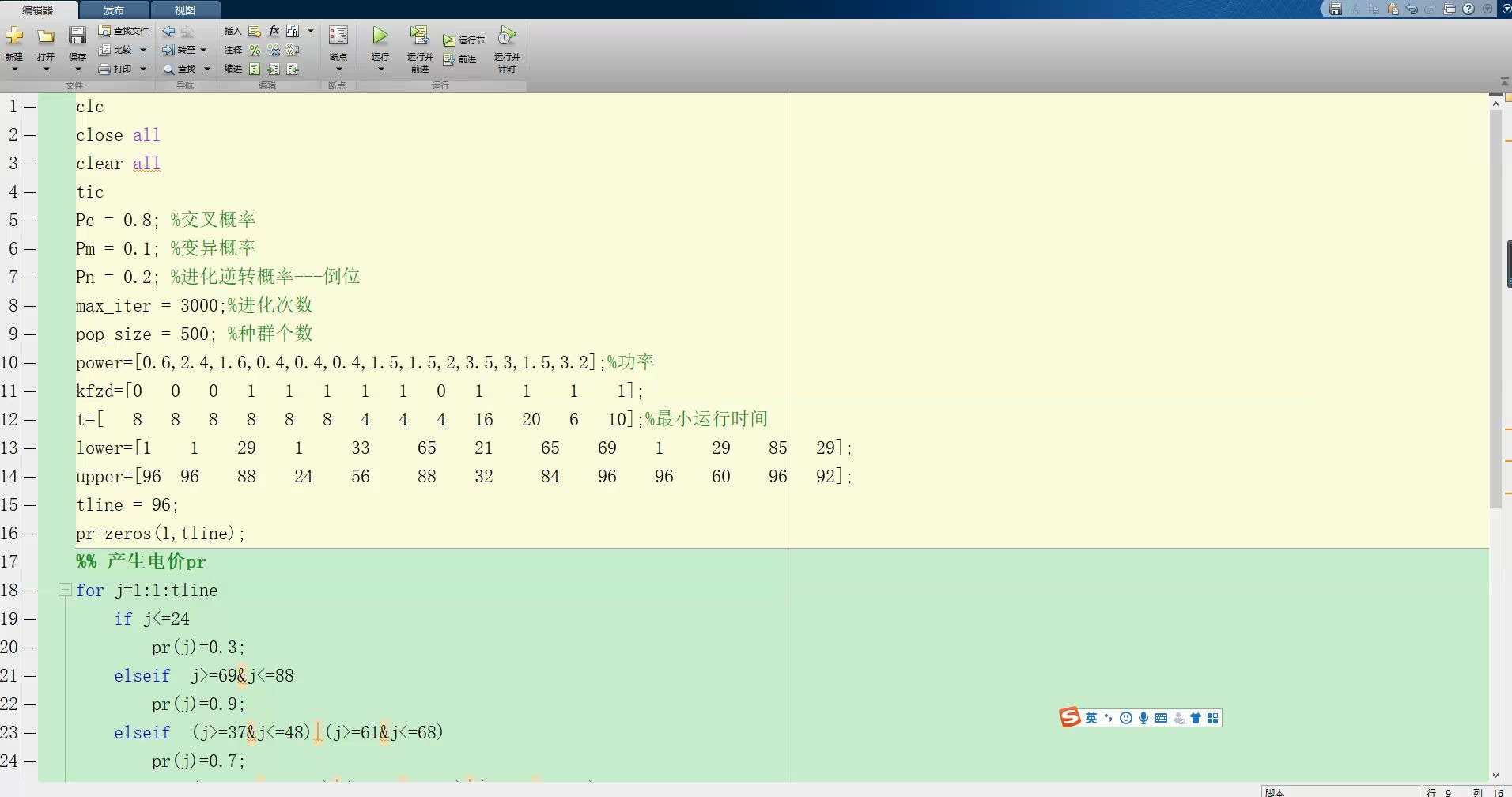Open the 查找 dropdown arrow
Screen dimensions: 1512x797
pos(207,69)
